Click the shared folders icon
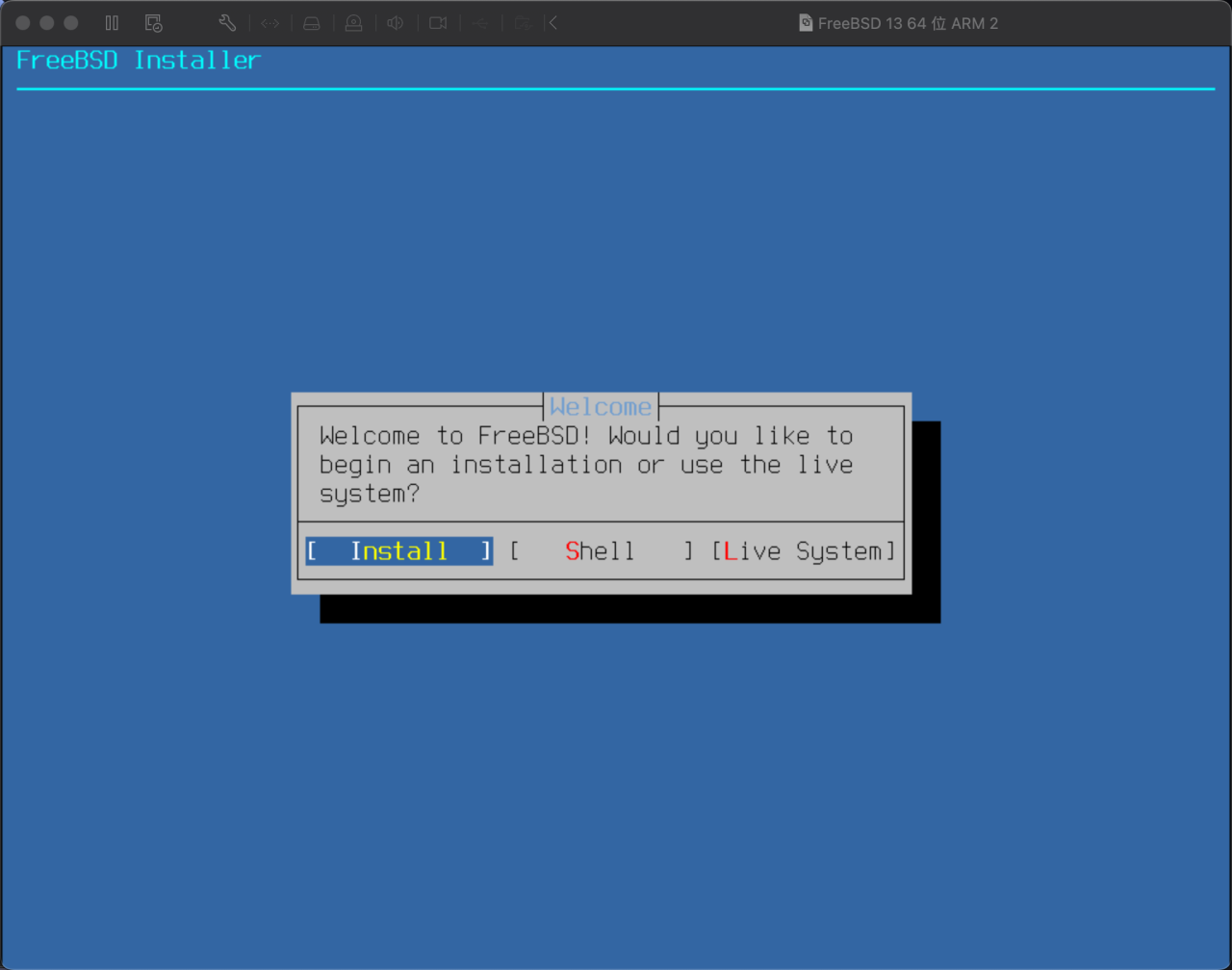 click(x=523, y=23)
